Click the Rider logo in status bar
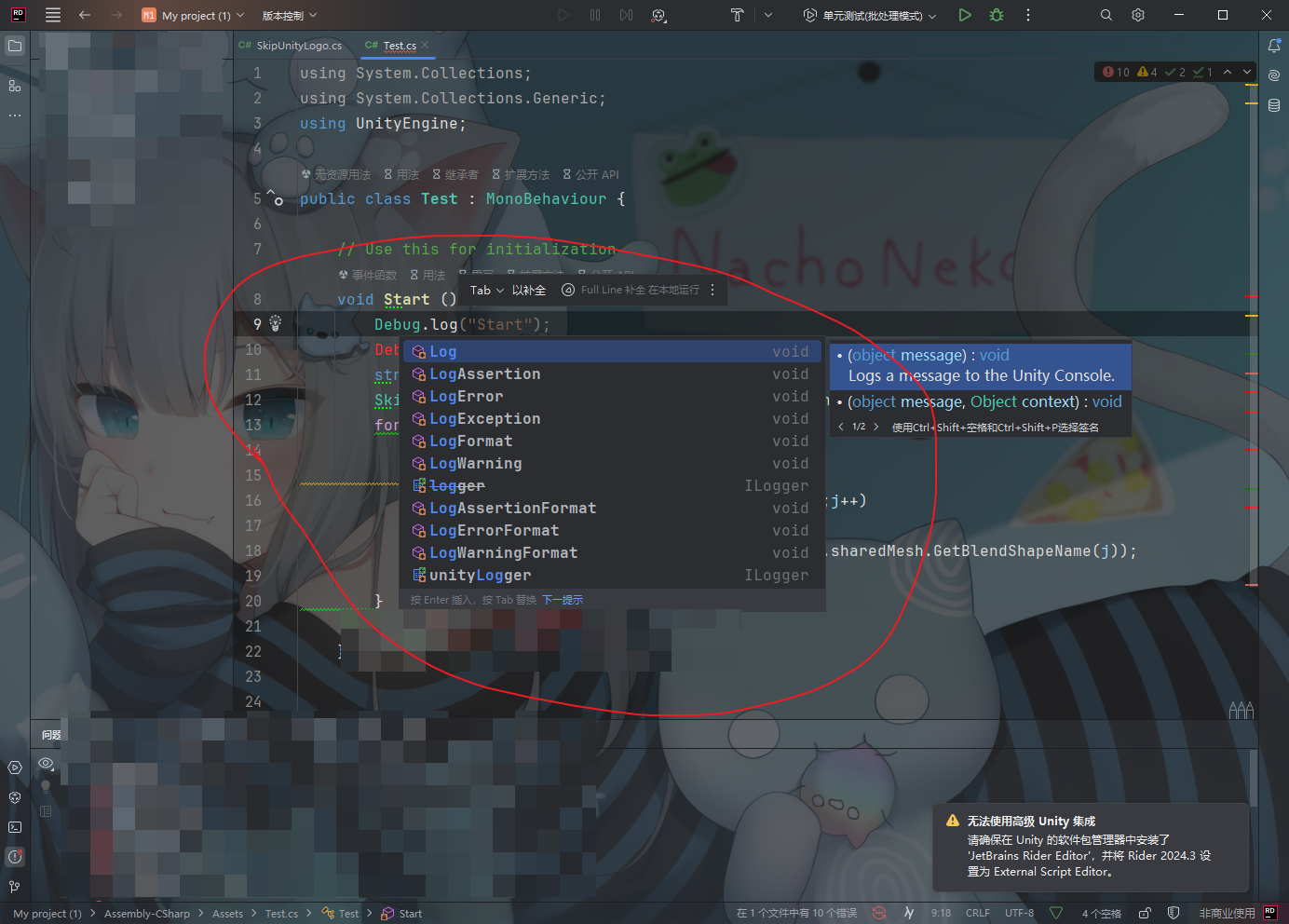Screen dimensions: 1289x924 1270,913
